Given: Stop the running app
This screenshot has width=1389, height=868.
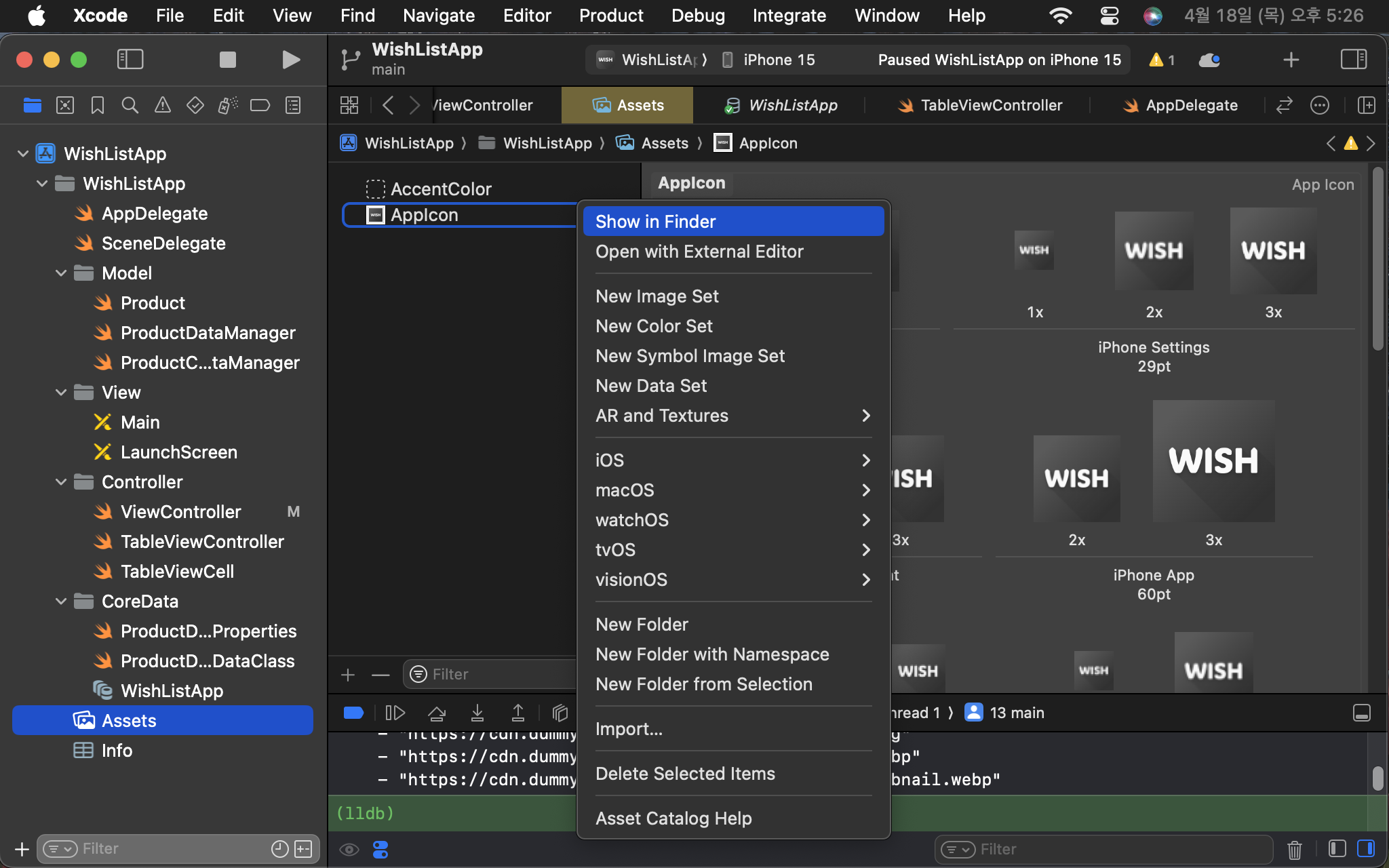Looking at the screenshot, I should click(x=228, y=60).
